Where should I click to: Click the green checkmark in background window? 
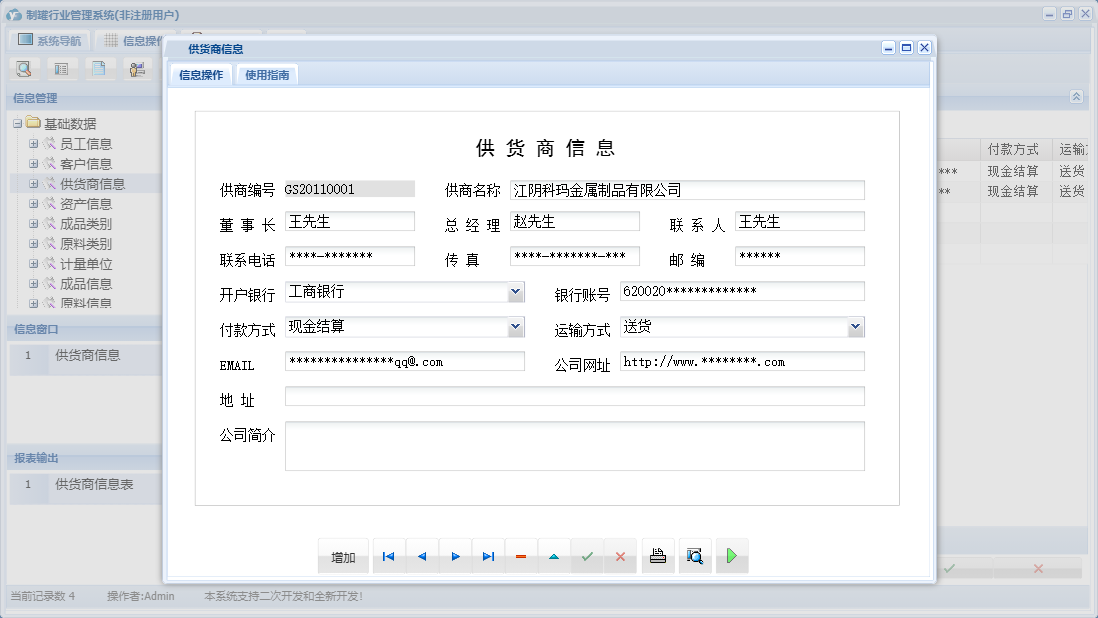pos(949,568)
